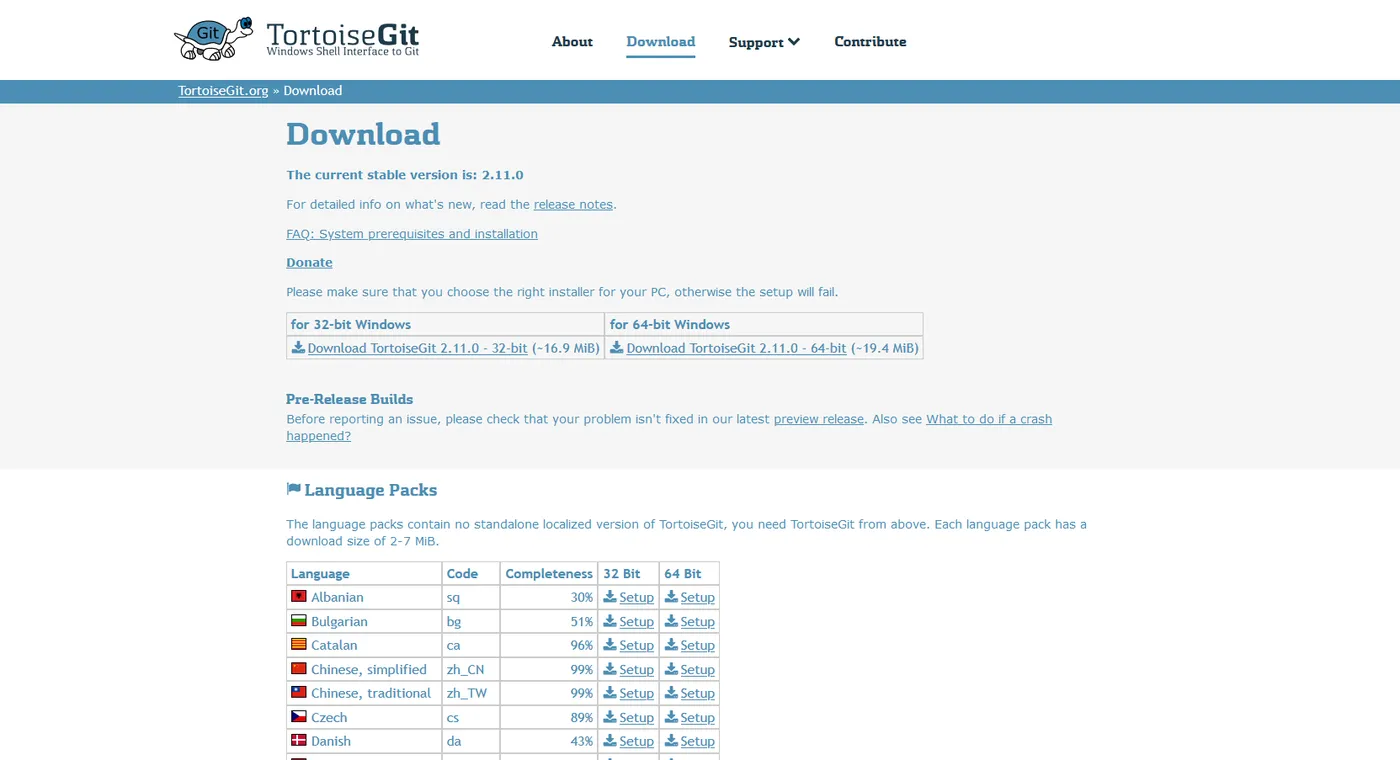
Task: Click 64 Bit Setup link for Chinese traditional
Action: pos(697,693)
